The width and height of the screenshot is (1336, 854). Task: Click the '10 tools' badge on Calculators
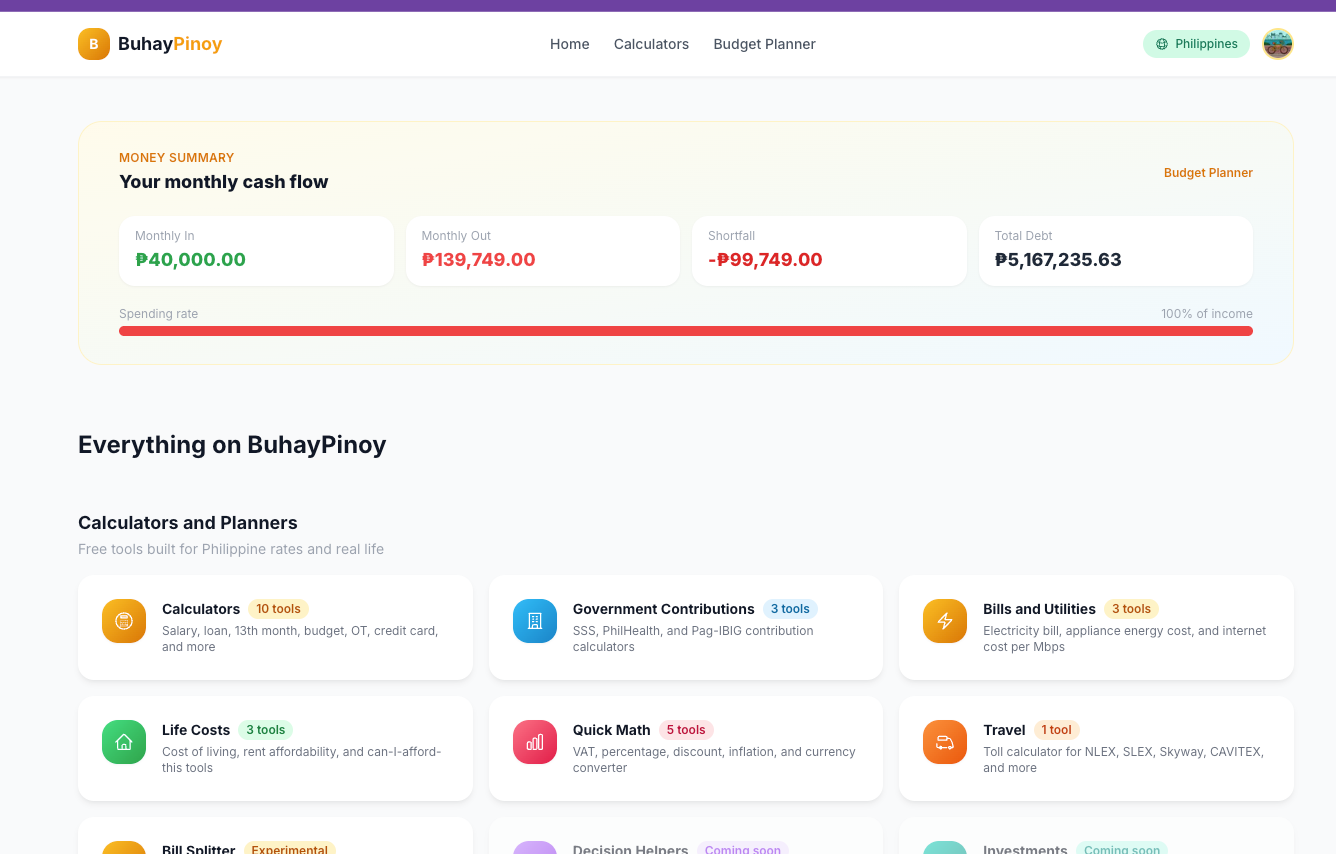coord(278,609)
